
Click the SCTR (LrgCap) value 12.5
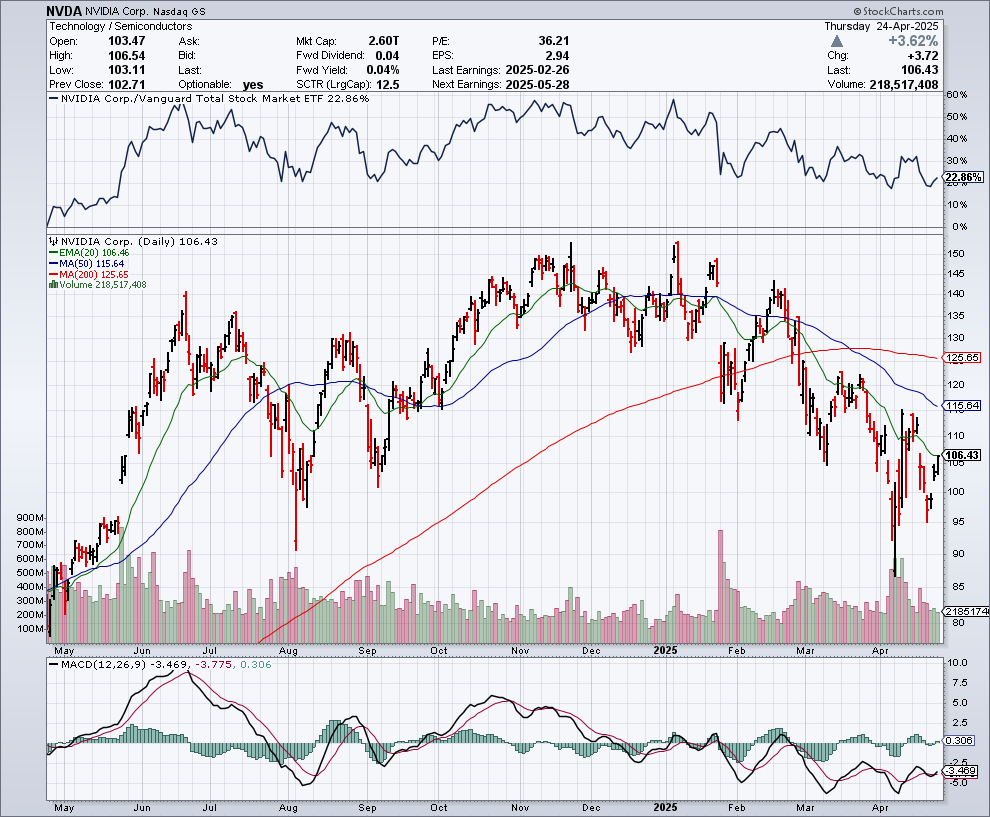pyautogui.click(x=388, y=85)
